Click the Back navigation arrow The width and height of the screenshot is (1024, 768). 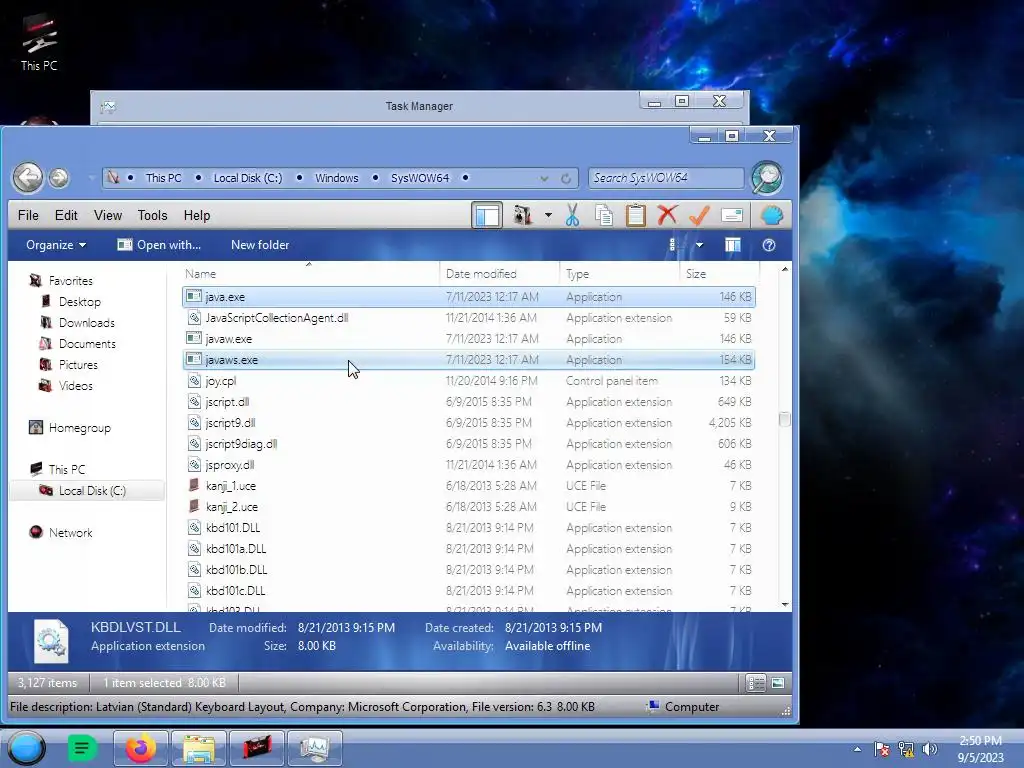tap(27, 178)
